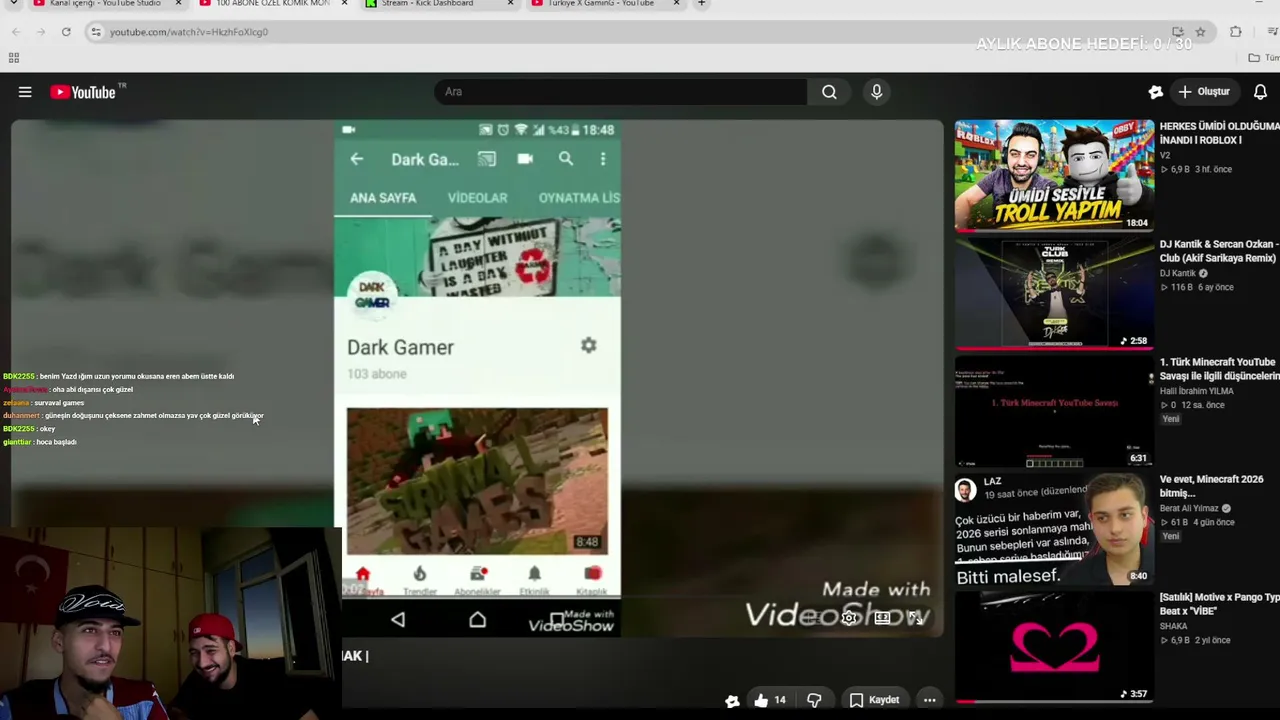Screen dimensions: 1280x720
Task: Open the 'Bitti malesef' Minecraft 2026 thumbnail
Action: (x=1054, y=530)
